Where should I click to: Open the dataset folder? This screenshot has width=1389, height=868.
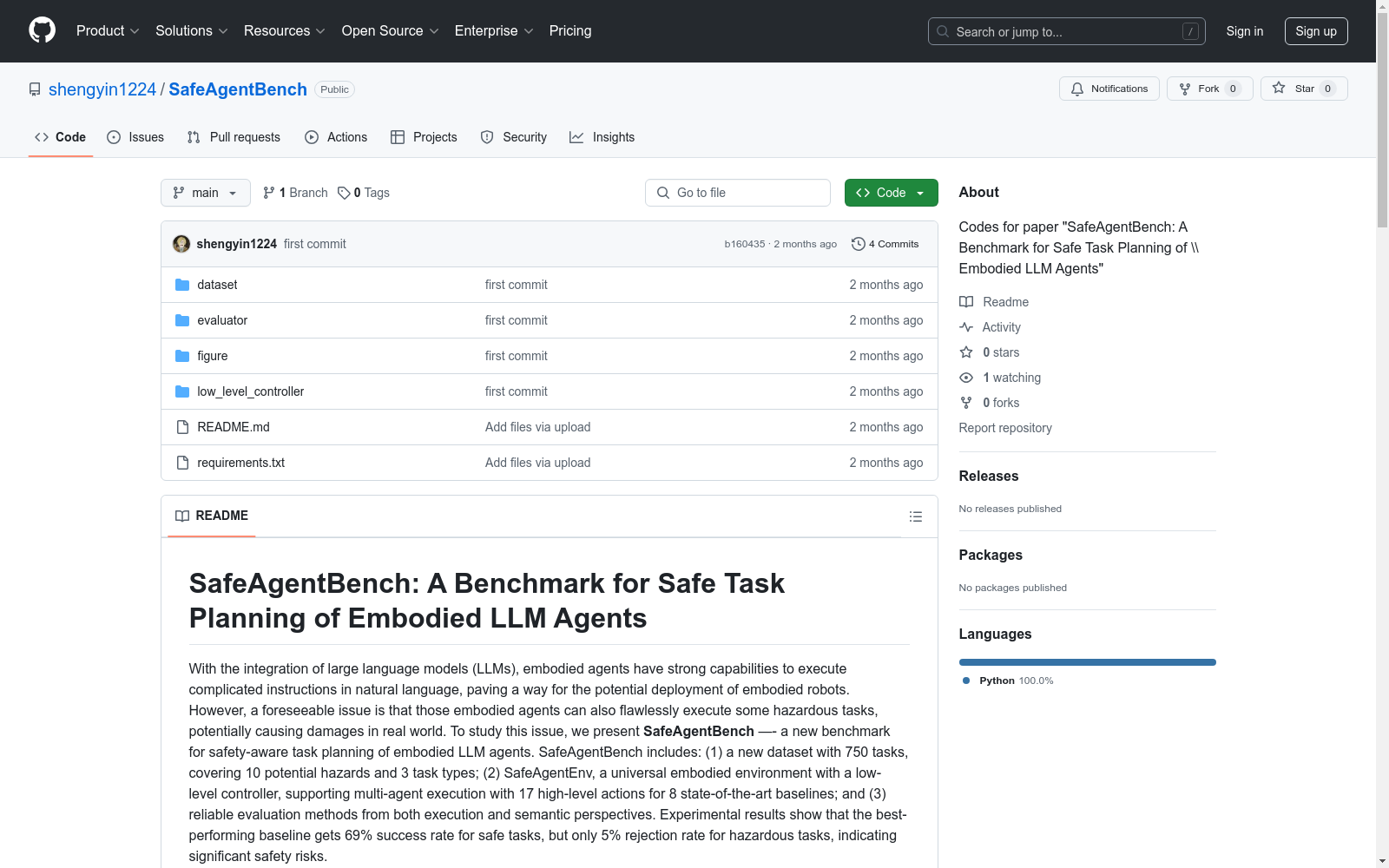point(217,285)
